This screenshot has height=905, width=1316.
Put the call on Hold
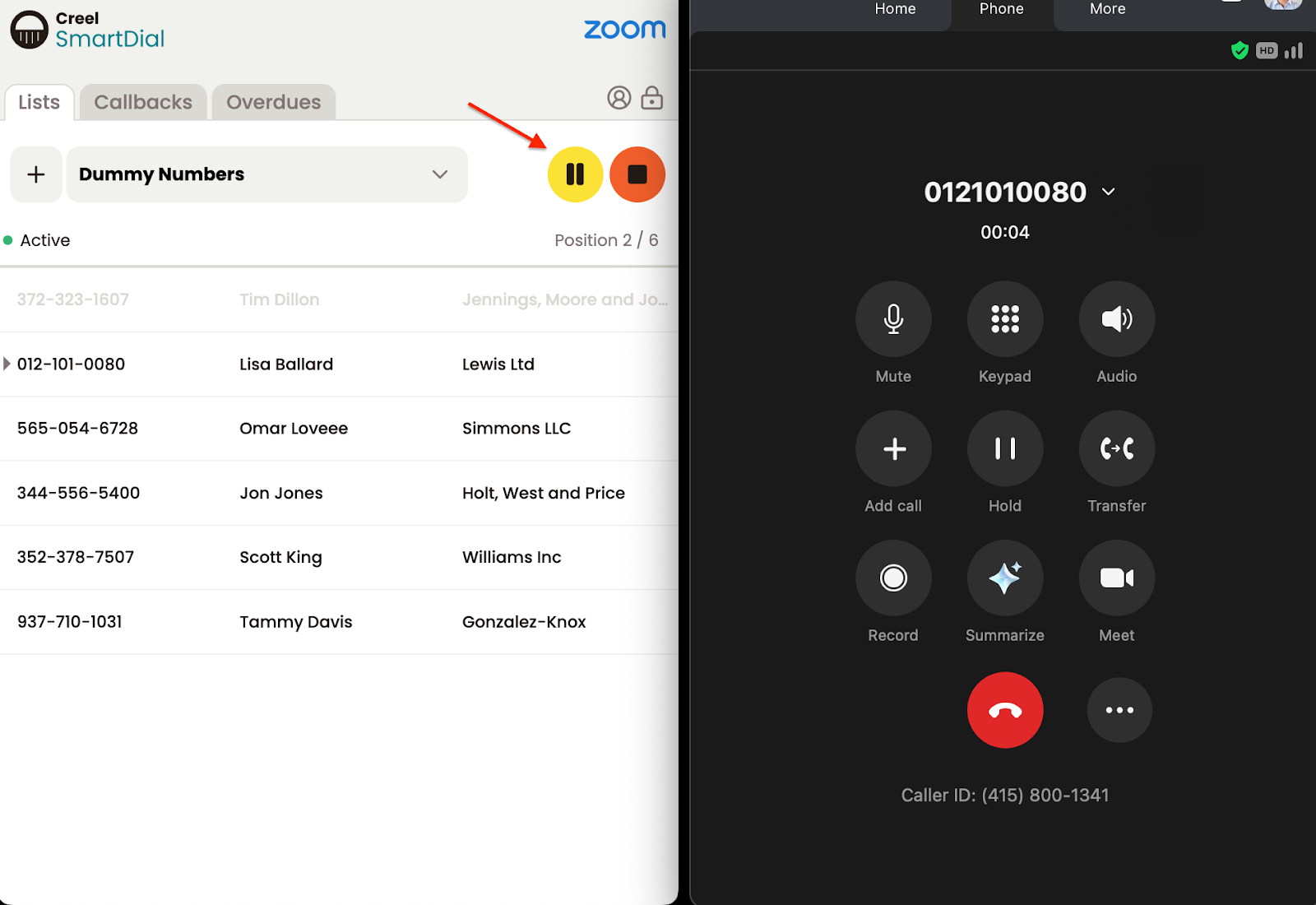[x=1005, y=448]
